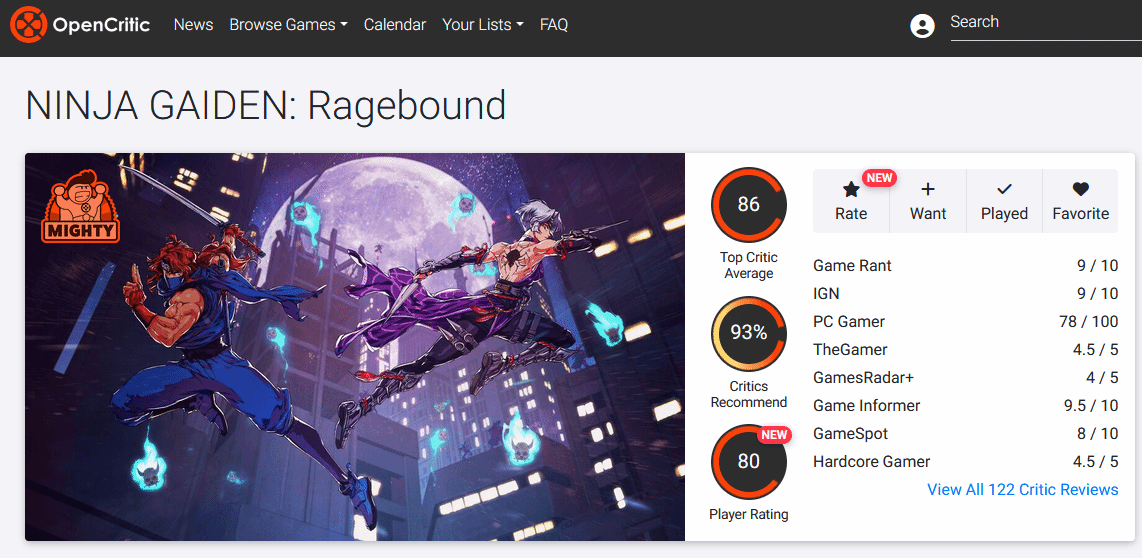The width and height of the screenshot is (1142, 558).
Task: Click the Player Rating score circle
Action: pyautogui.click(x=749, y=461)
